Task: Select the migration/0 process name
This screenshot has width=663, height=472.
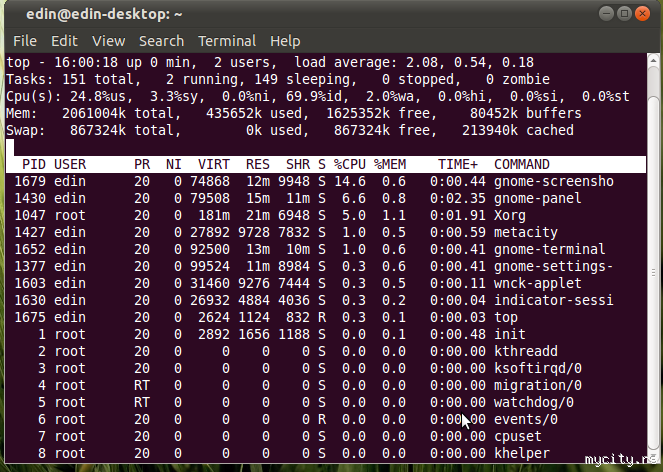Action: [538, 385]
